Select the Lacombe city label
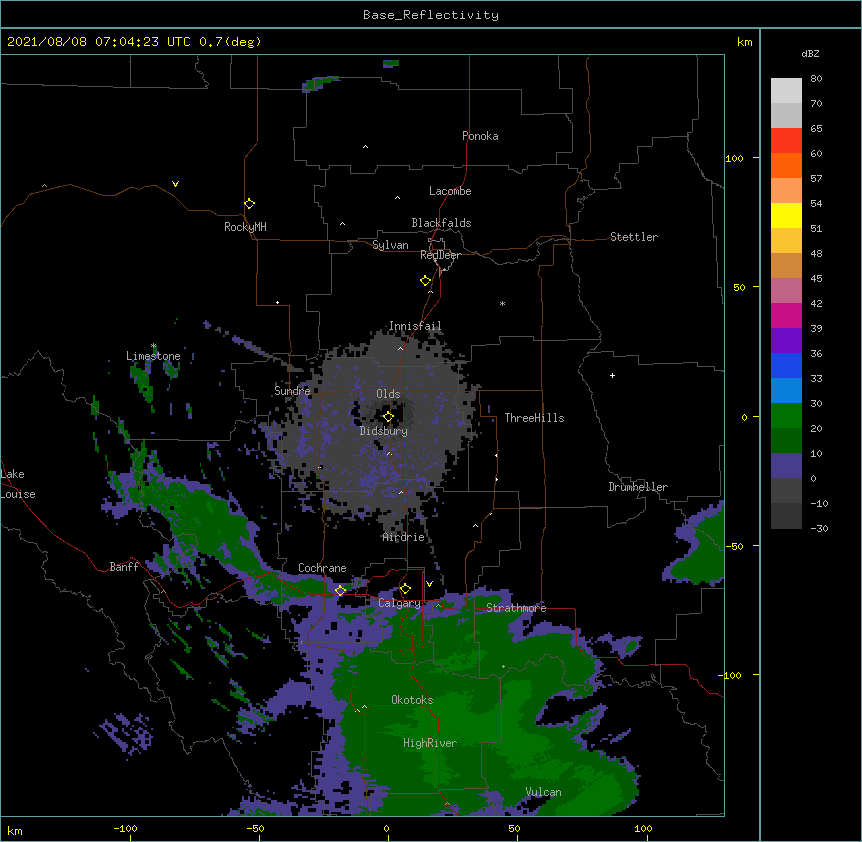The height and width of the screenshot is (842, 862). (450, 191)
